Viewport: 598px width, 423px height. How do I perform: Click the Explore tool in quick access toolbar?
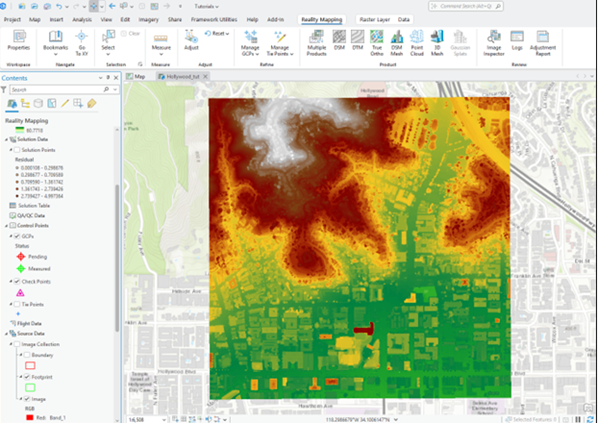click(x=94, y=6)
